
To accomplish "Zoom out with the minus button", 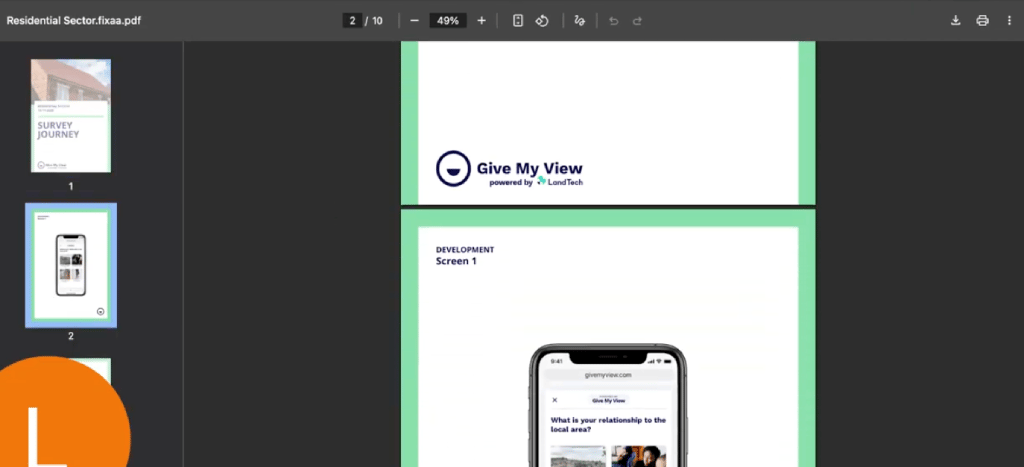I will pyautogui.click(x=414, y=21).
